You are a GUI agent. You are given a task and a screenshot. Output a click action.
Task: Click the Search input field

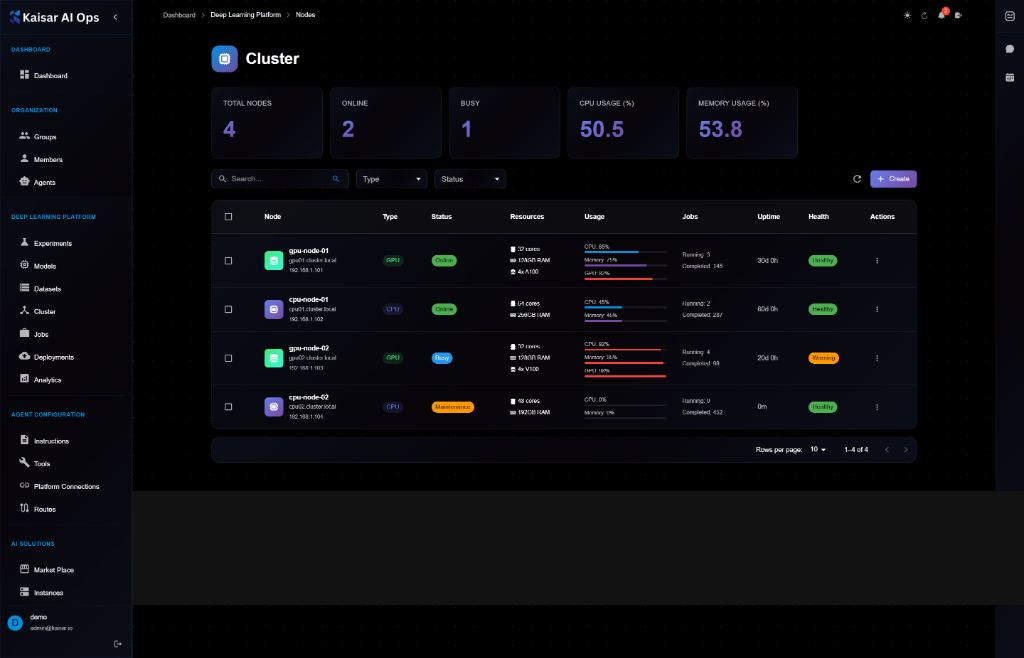point(275,178)
